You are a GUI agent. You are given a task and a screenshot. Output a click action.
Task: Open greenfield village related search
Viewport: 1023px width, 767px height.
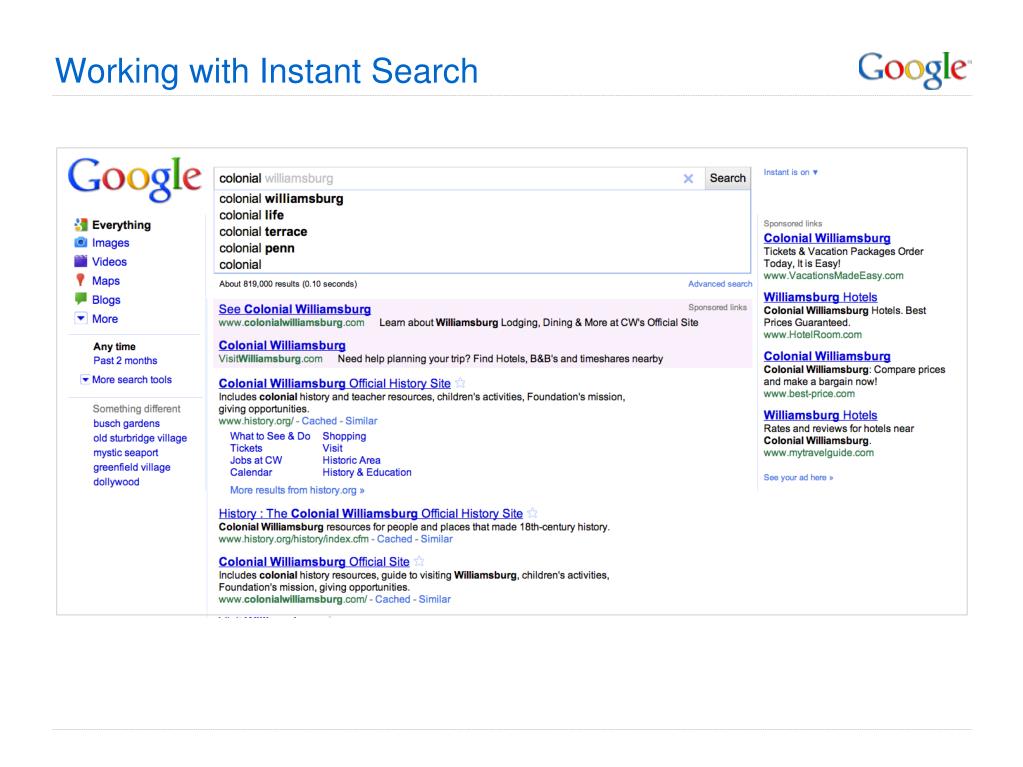(131, 467)
